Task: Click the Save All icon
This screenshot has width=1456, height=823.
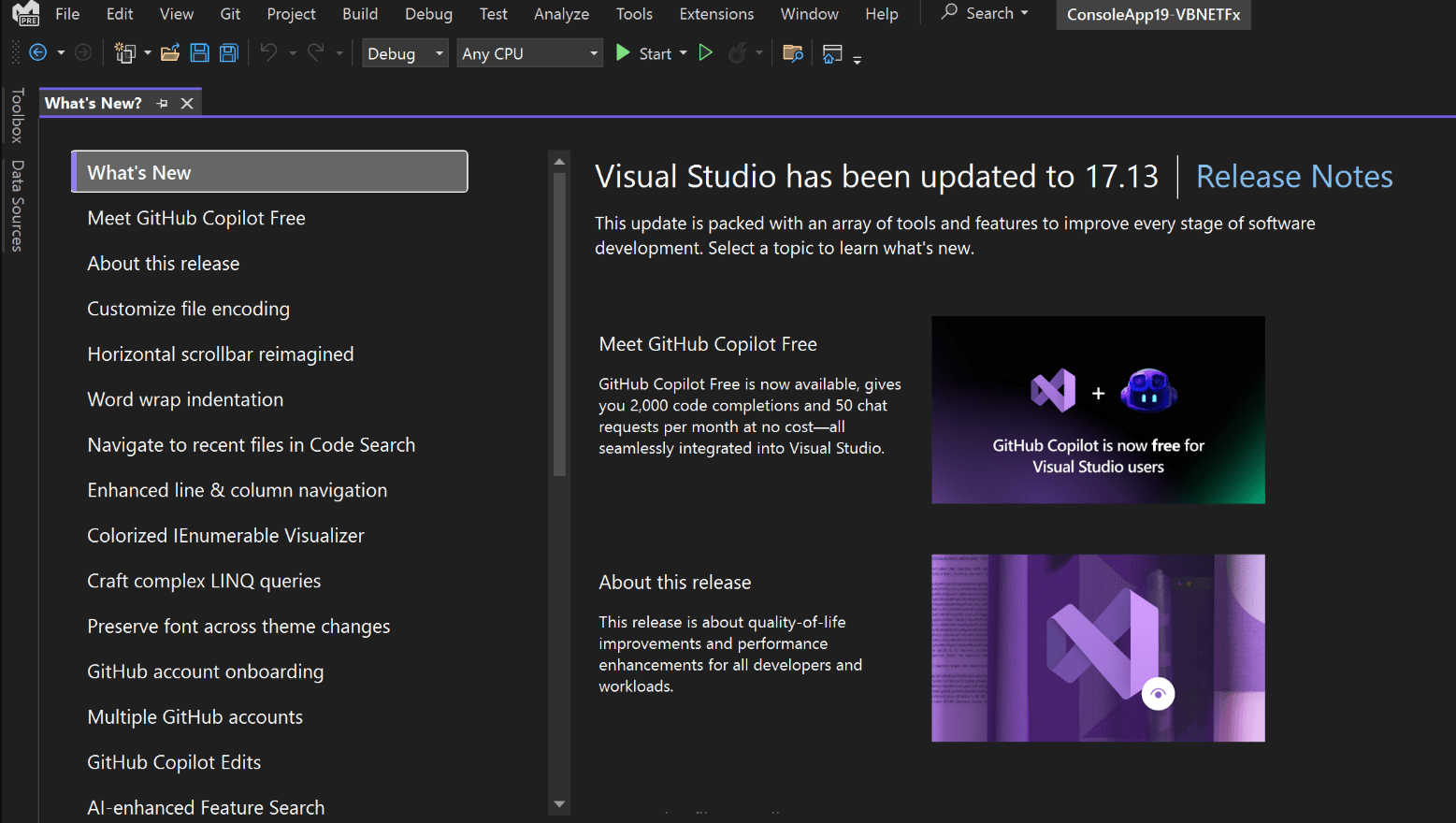Action: [229, 53]
